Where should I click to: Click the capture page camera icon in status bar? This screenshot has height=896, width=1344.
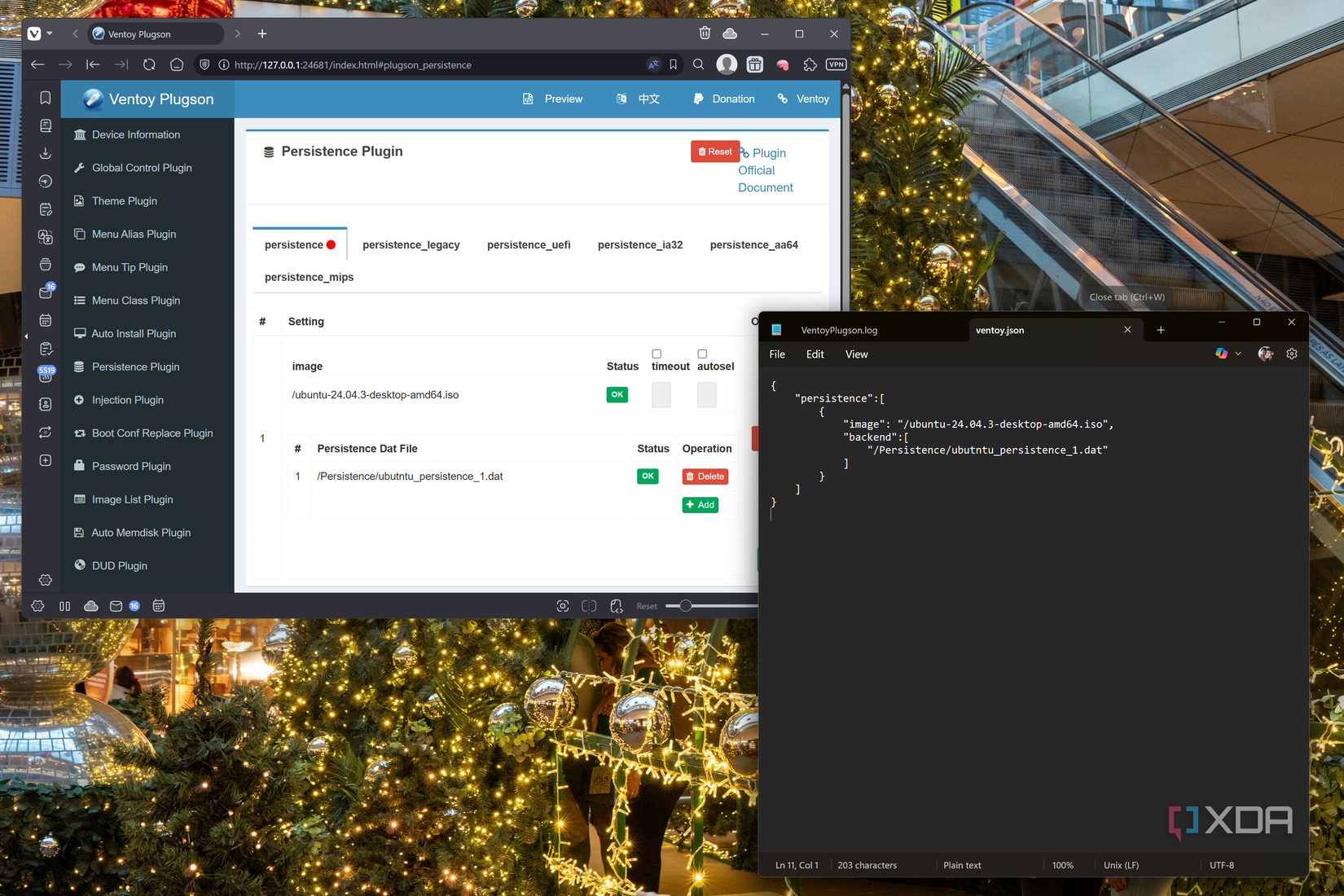point(563,606)
